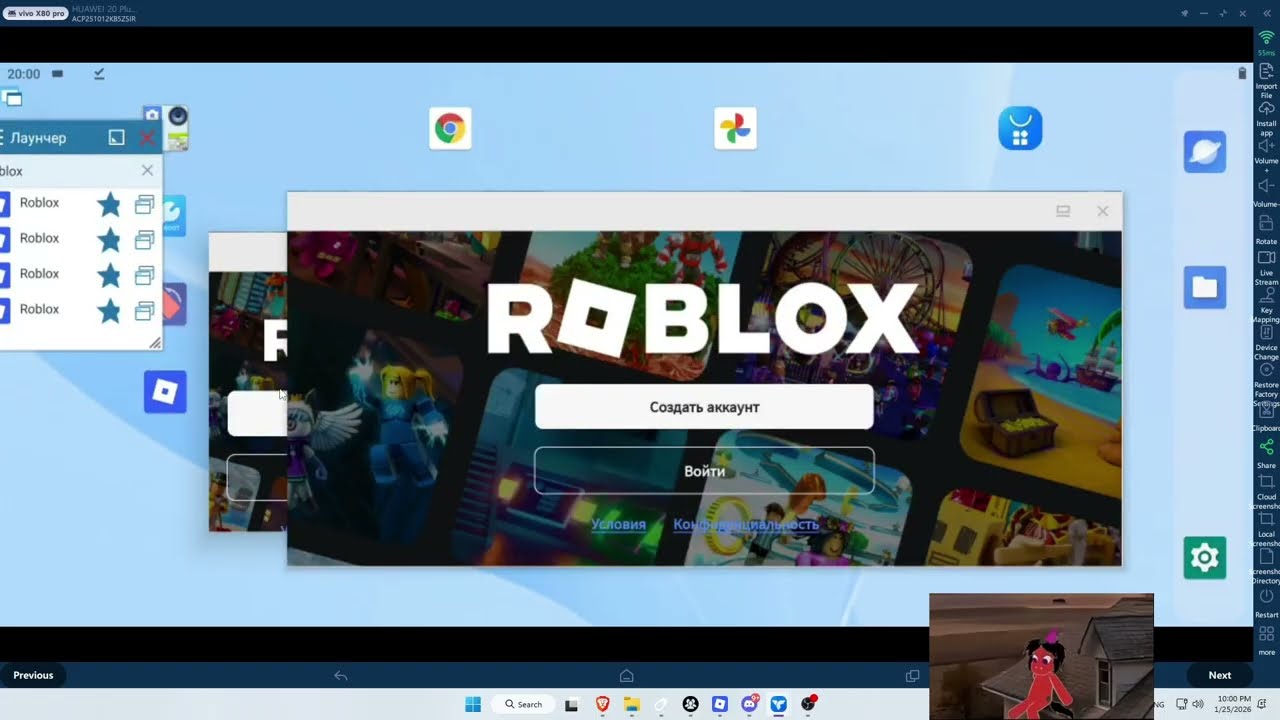Tap the Android home button
1280x720 pixels.
[x=627, y=676]
